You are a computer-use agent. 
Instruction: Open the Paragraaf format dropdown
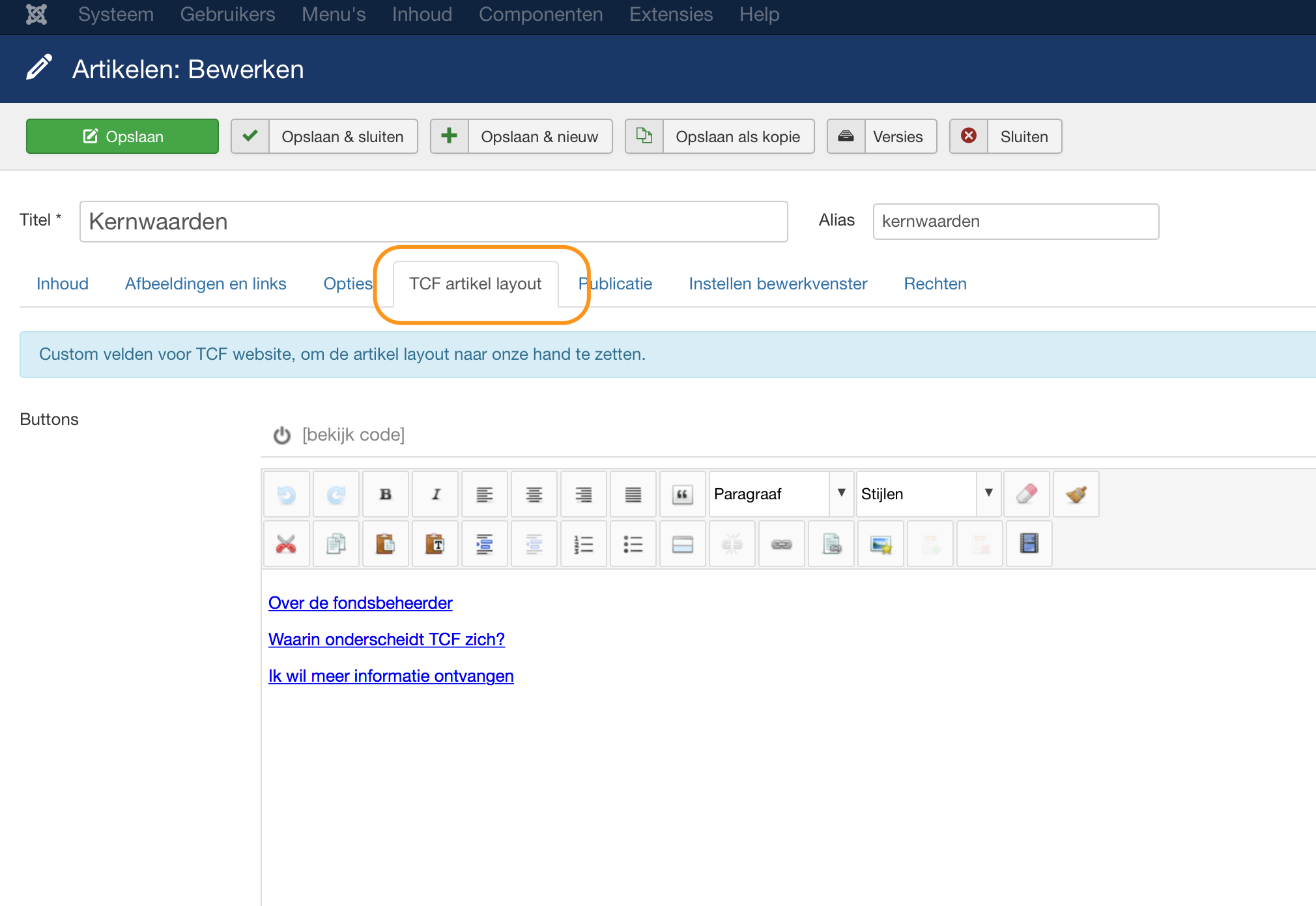pyautogui.click(x=781, y=494)
